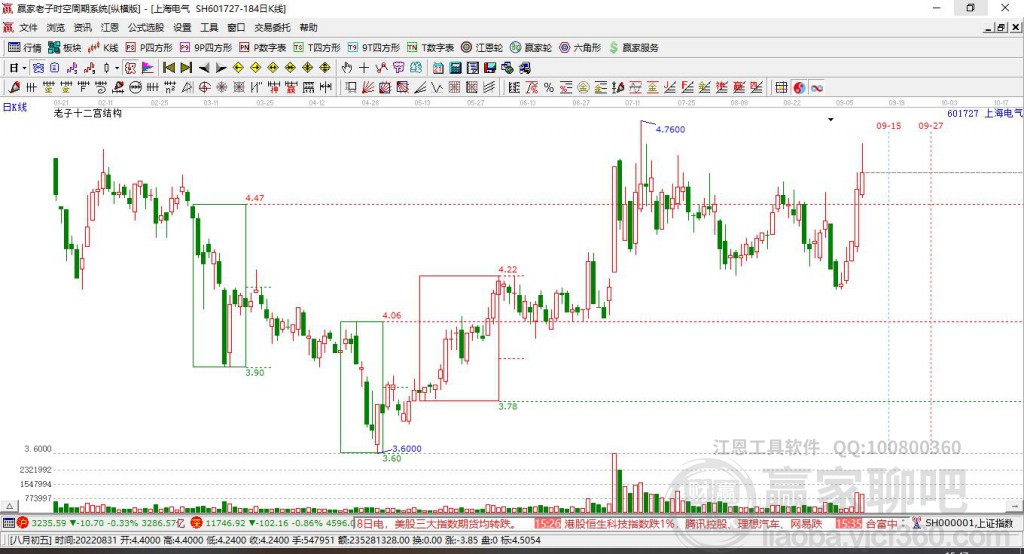Toggle the yin-yang icon in toolbar
The height and width of the screenshot is (554, 1024).
799,88
